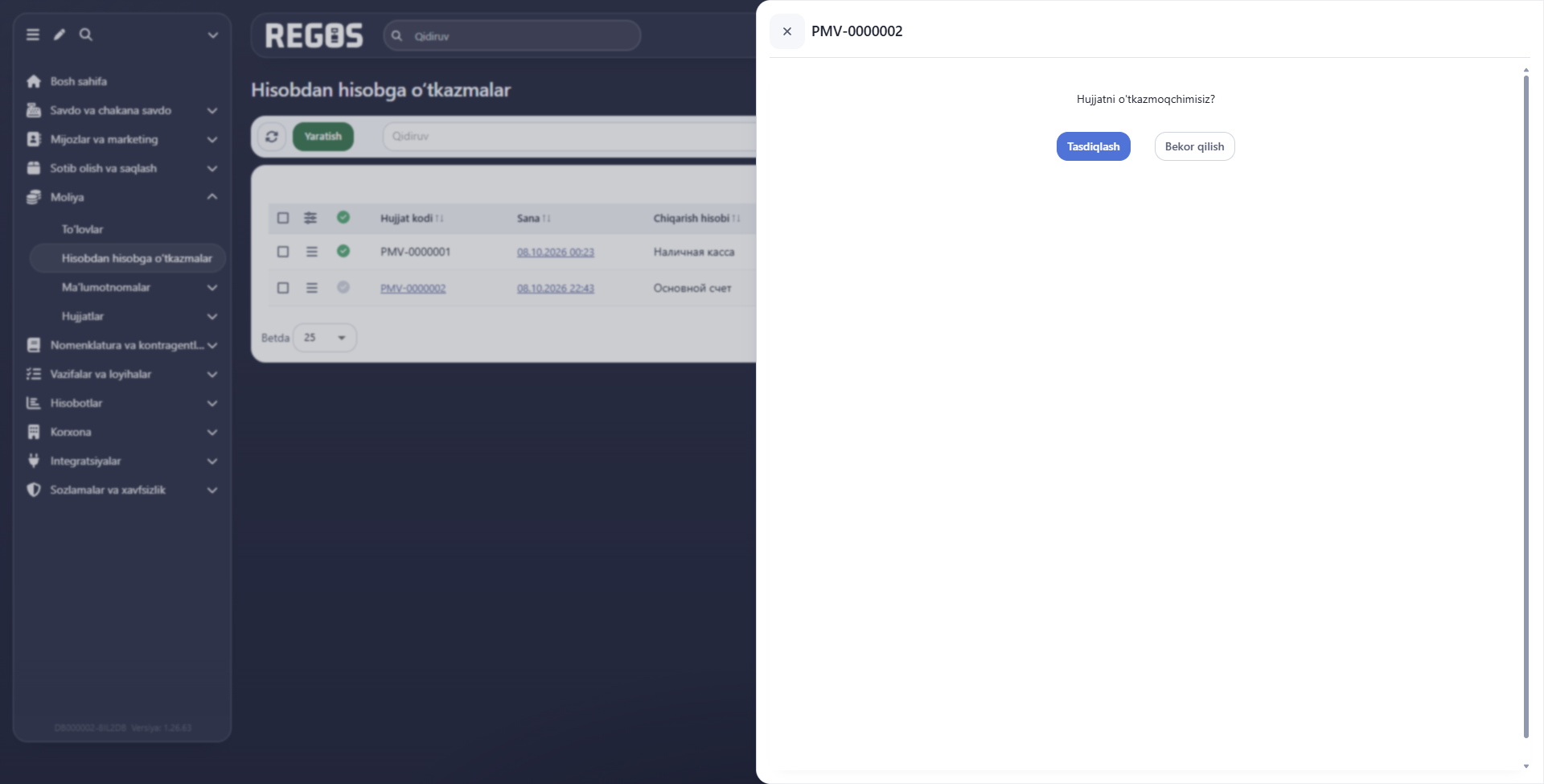Sort by Hujjat kodi column
The width and height of the screenshot is (1544, 784).
tap(412, 219)
